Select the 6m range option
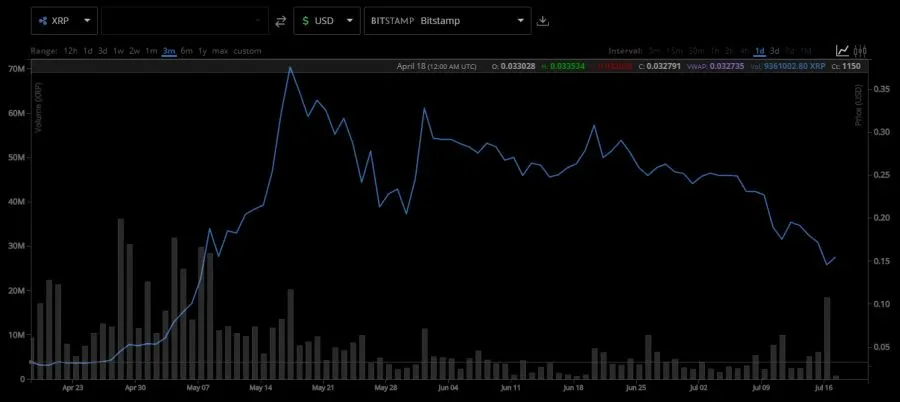 187,50
